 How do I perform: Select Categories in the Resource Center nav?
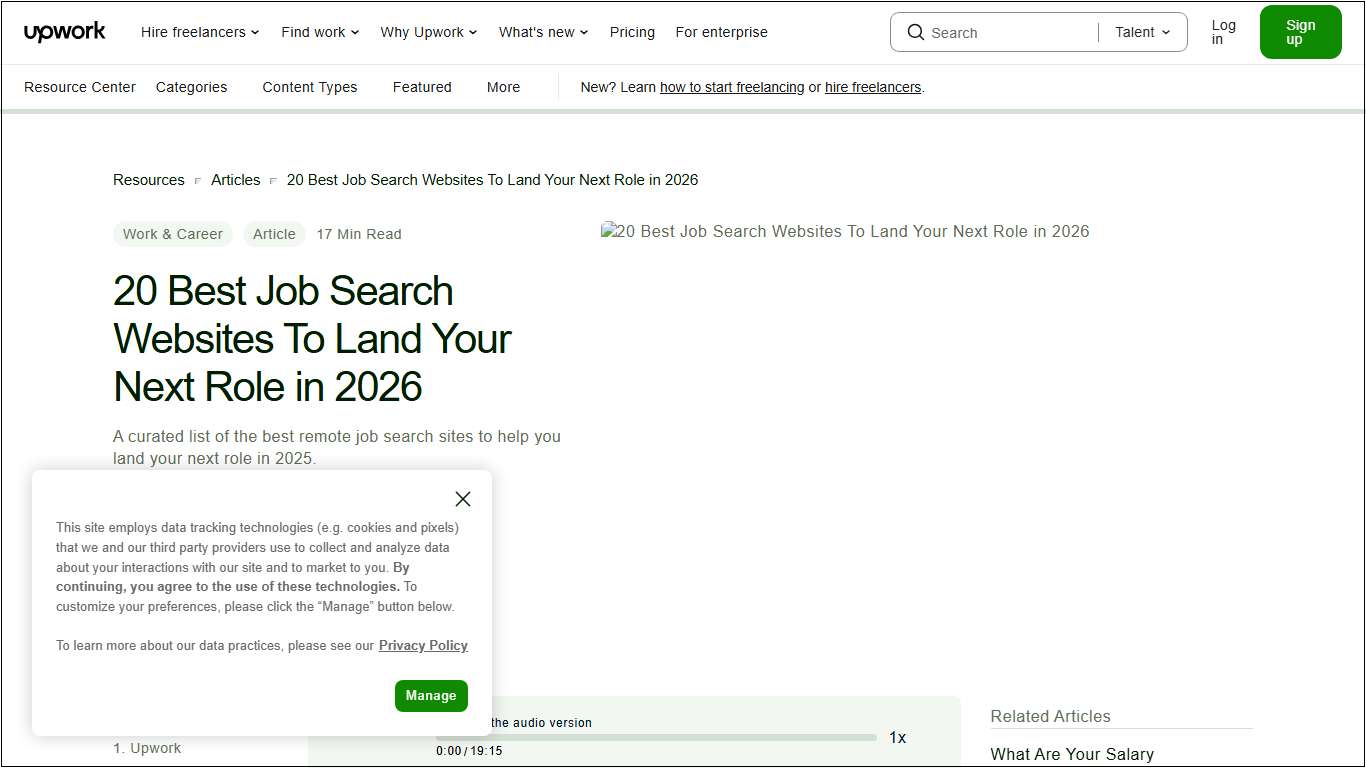[x=191, y=87]
